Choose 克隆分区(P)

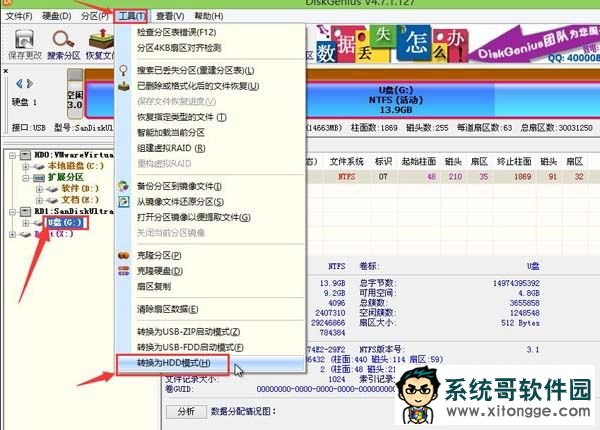pyautogui.click(x=159, y=255)
